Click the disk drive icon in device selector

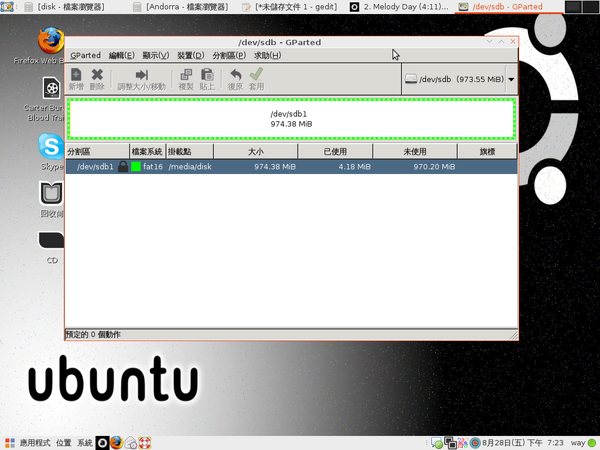point(411,79)
